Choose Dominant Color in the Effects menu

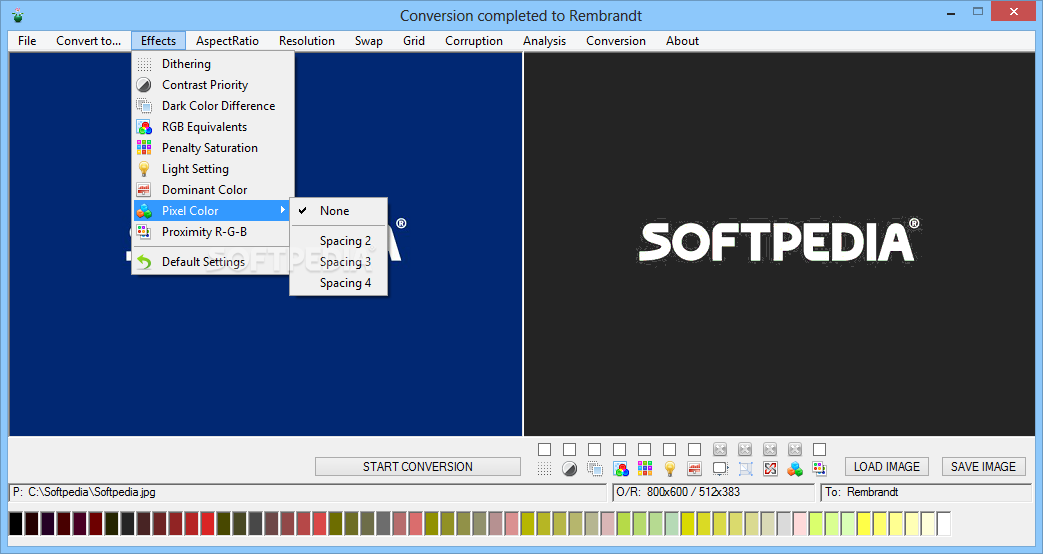[x=213, y=190]
